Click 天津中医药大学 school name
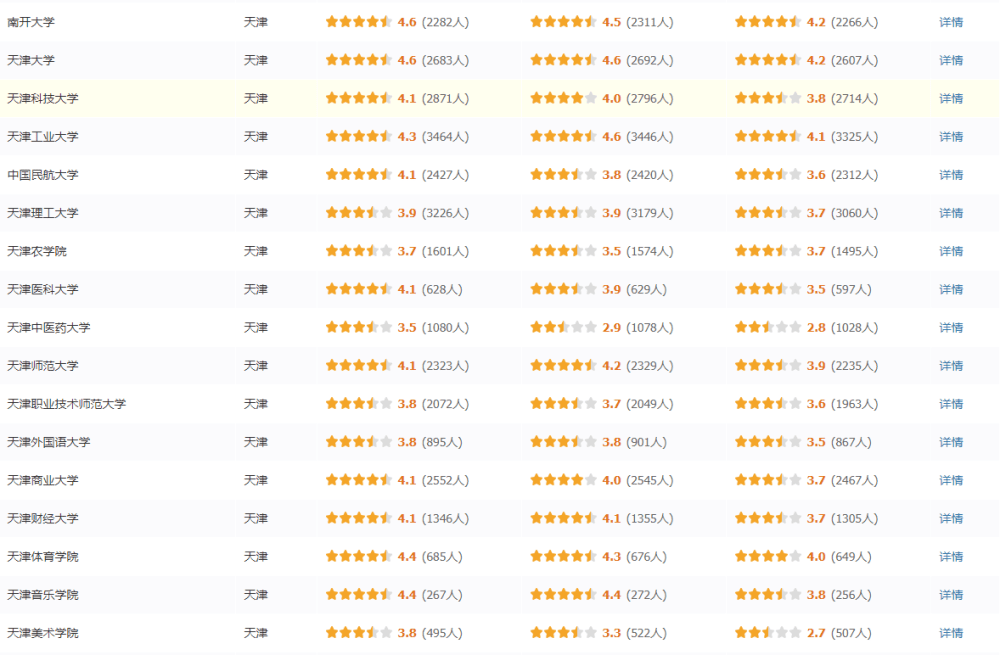 coord(48,328)
